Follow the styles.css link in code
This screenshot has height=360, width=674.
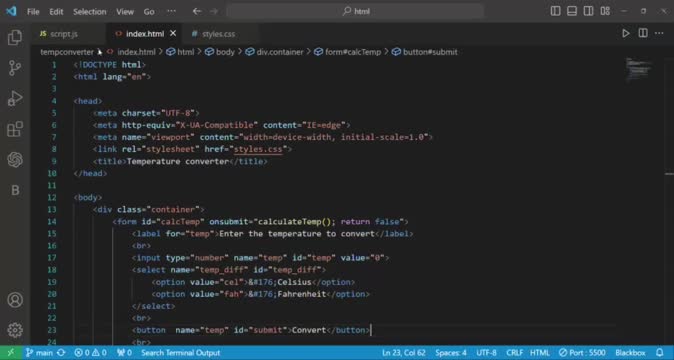click(x=258, y=149)
